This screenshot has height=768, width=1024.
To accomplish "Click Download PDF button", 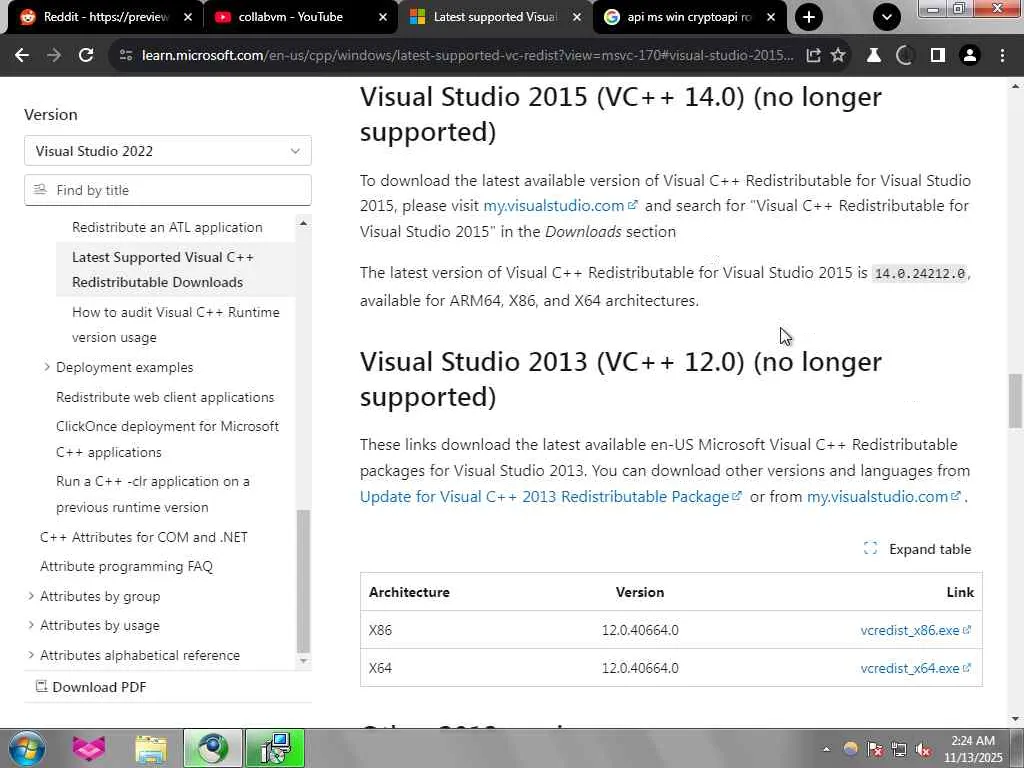I will 91,687.
